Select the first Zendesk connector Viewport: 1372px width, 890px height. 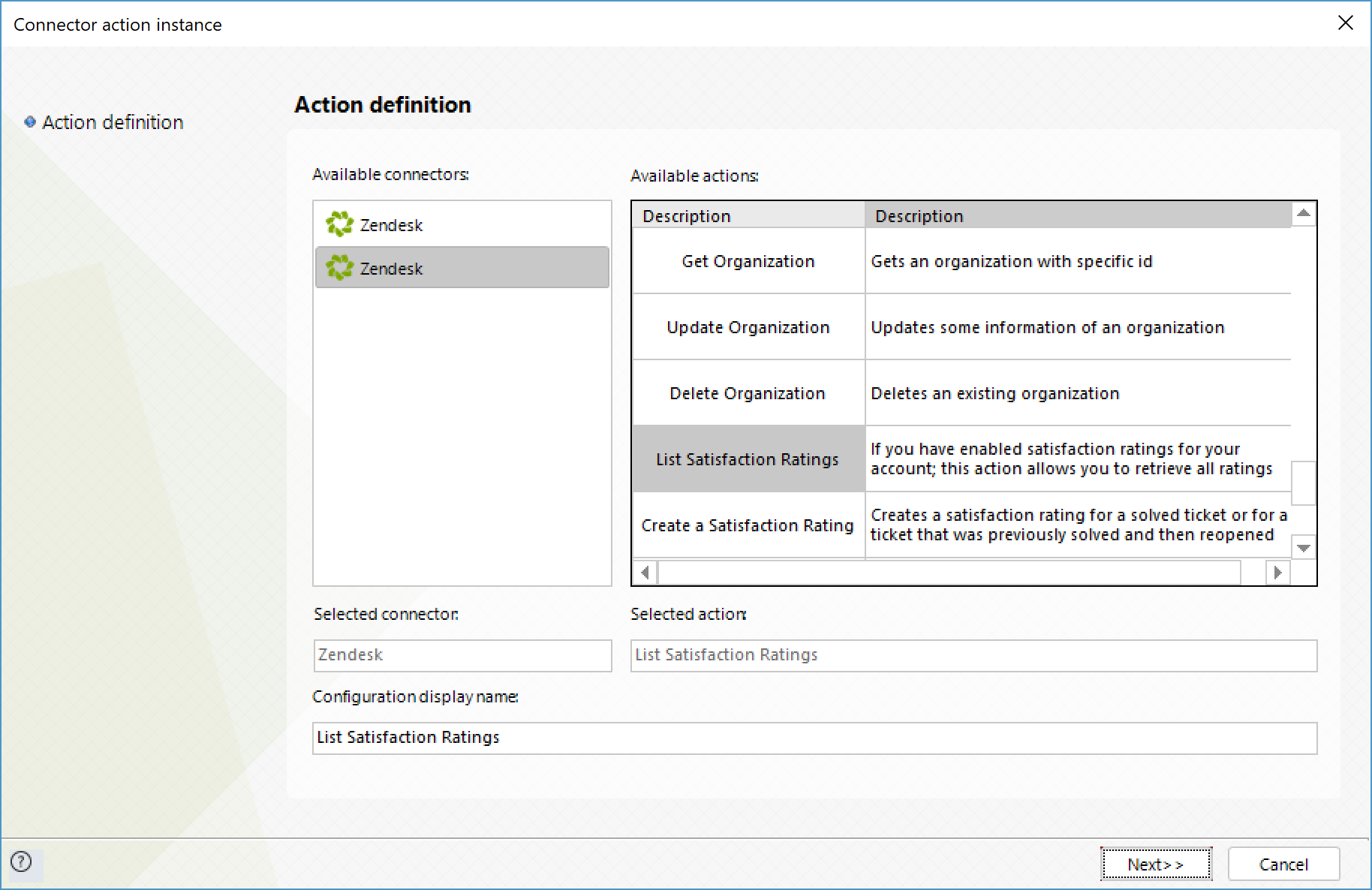[462, 224]
